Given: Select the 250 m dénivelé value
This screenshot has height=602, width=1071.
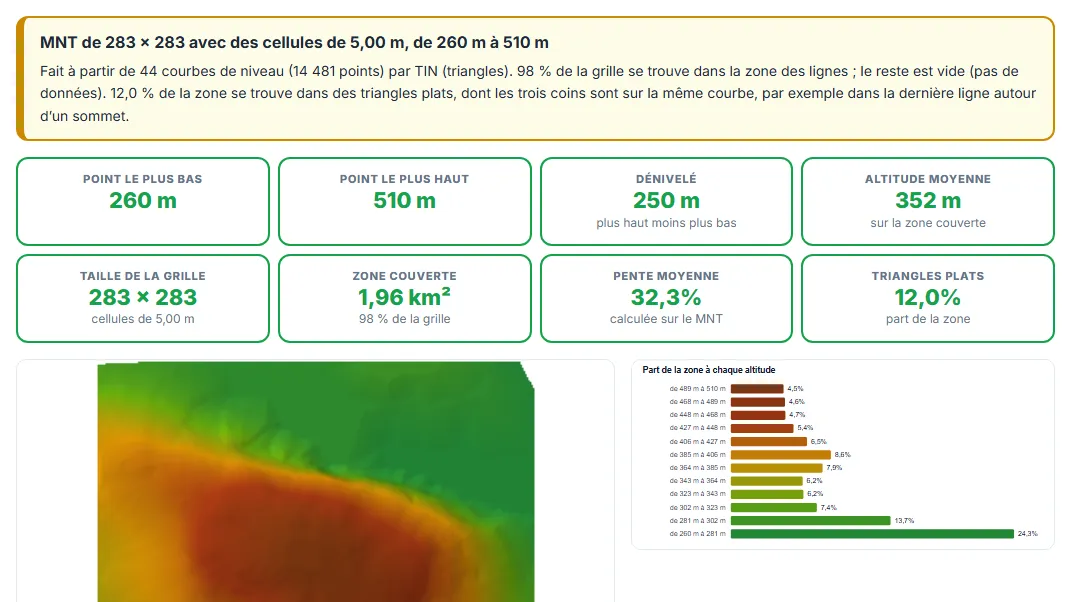Looking at the screenshot, I should (666, 201).
